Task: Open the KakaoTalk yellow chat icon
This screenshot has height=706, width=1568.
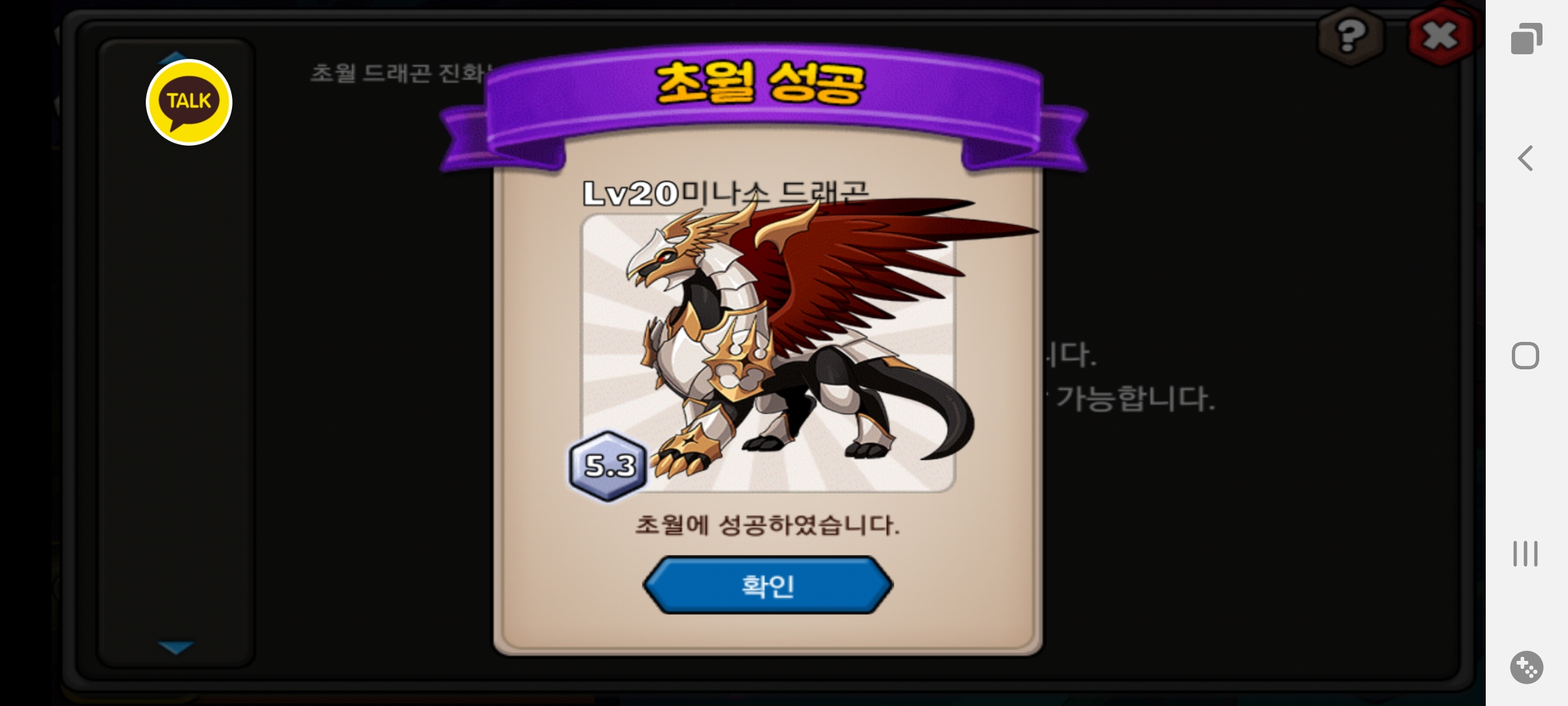Action: 189,102
